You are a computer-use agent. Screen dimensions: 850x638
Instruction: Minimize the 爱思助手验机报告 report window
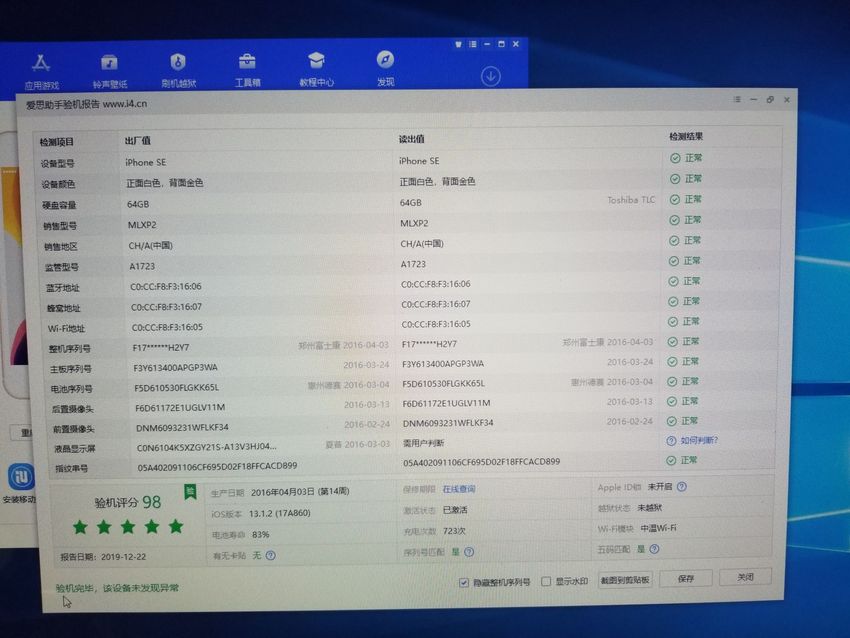(x=754, y=100)
